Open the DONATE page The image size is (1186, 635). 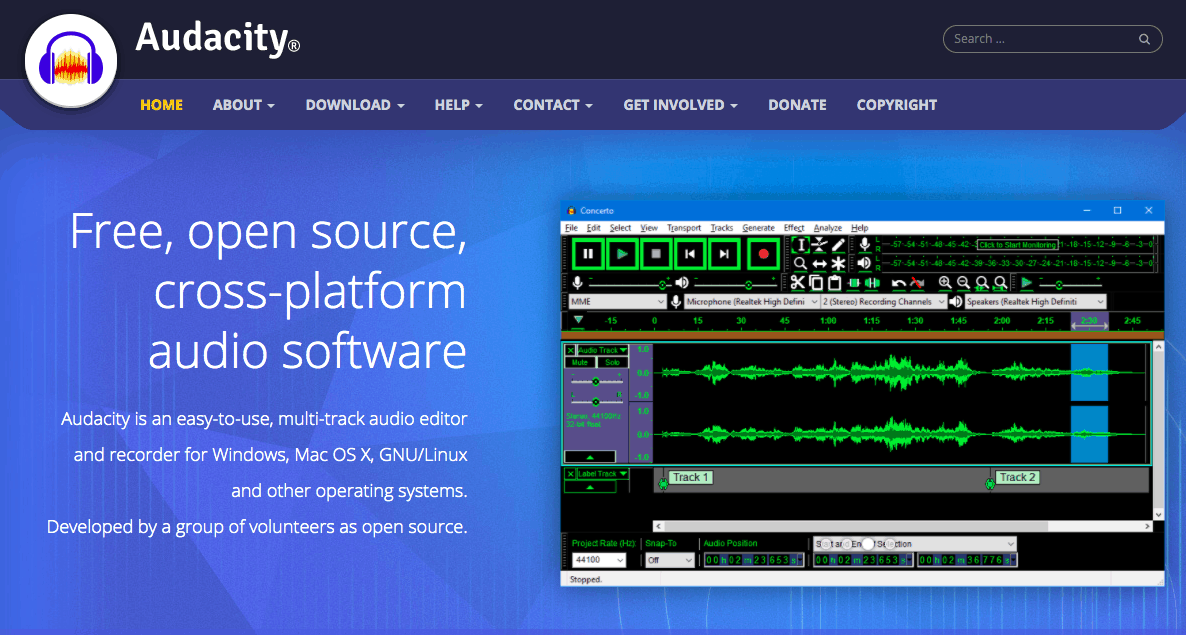pos(797,105)
